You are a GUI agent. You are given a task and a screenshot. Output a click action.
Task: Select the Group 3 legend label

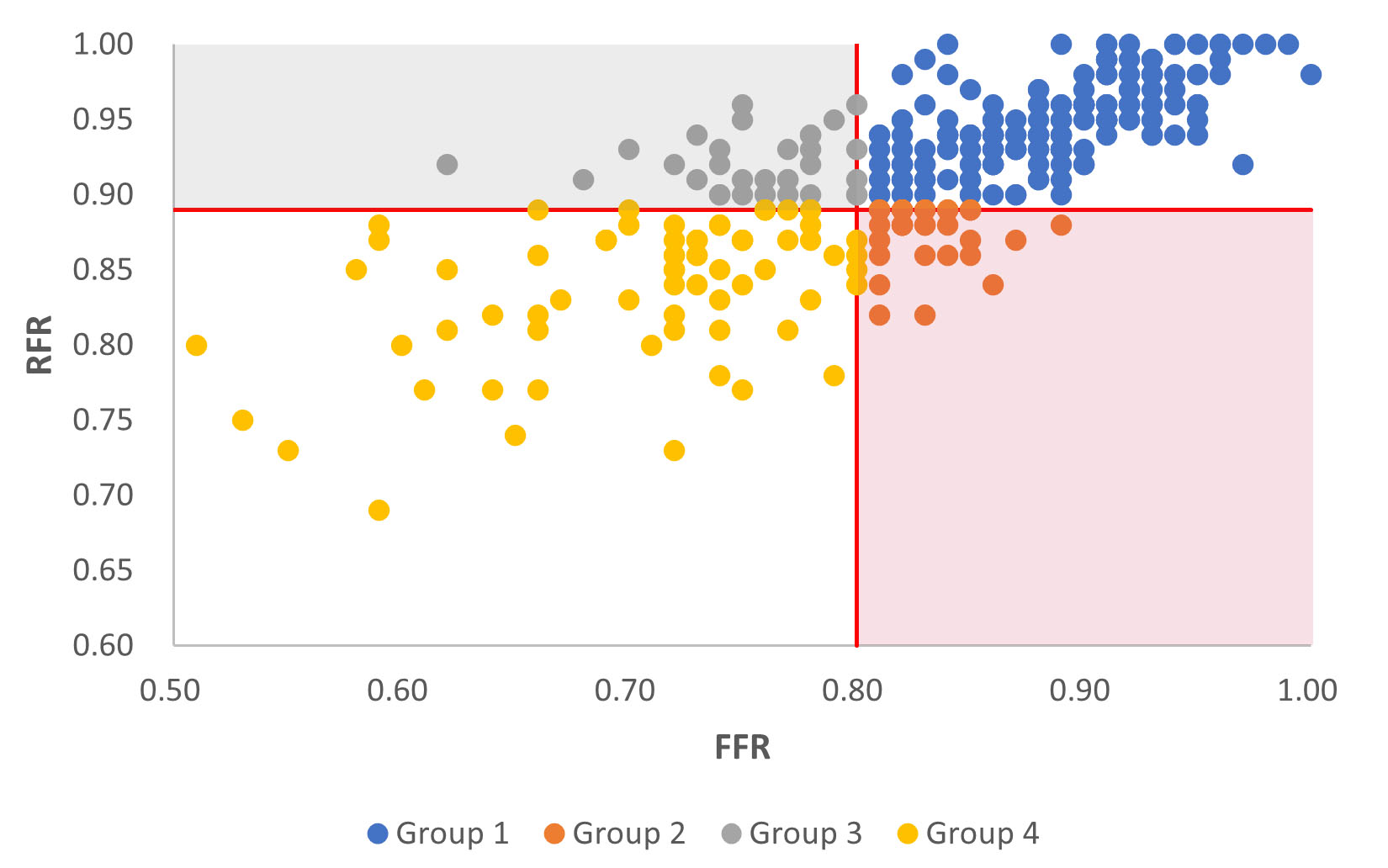tap(806, 834)
